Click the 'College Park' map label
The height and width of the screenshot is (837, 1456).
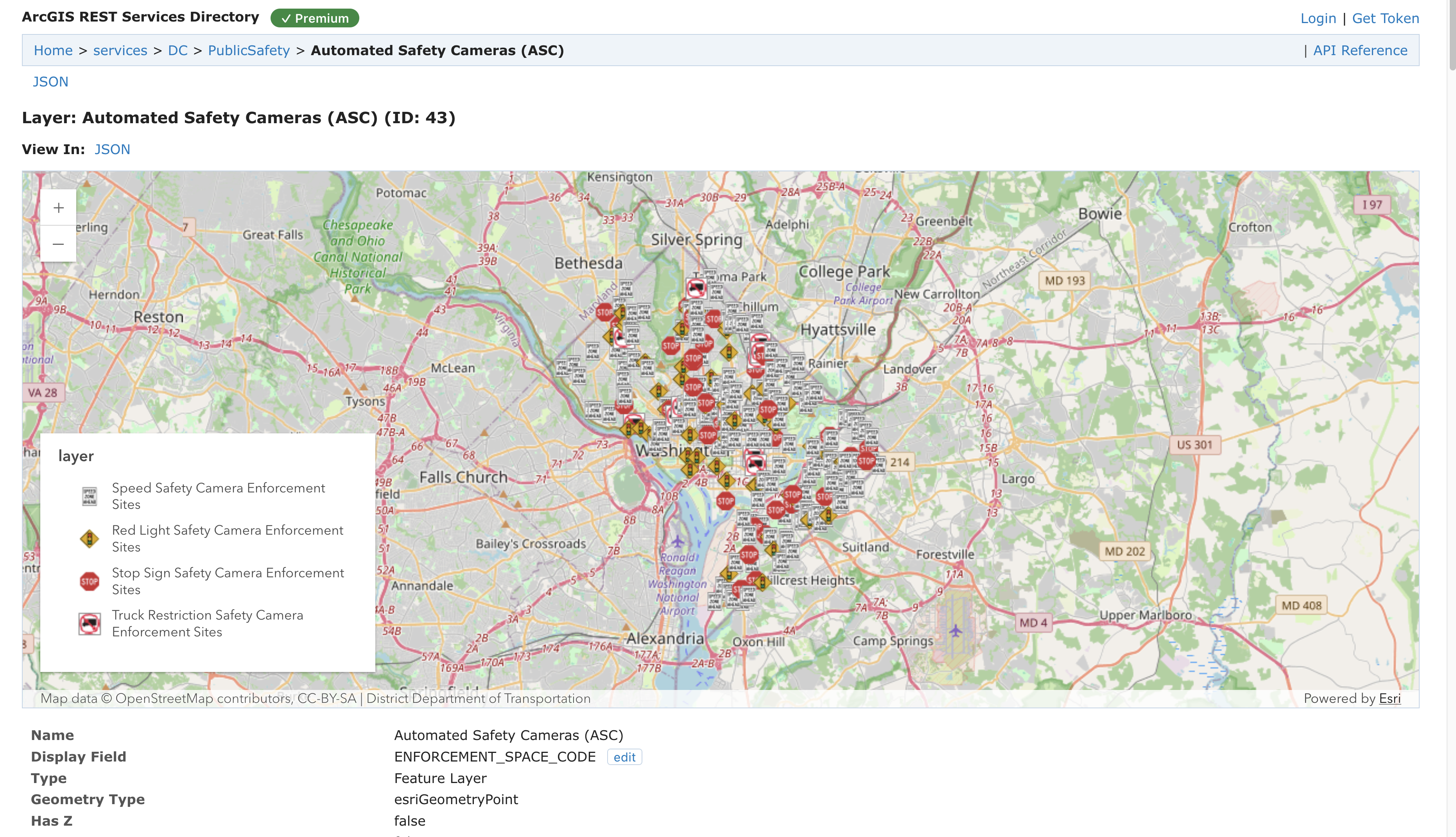point(844,272)
